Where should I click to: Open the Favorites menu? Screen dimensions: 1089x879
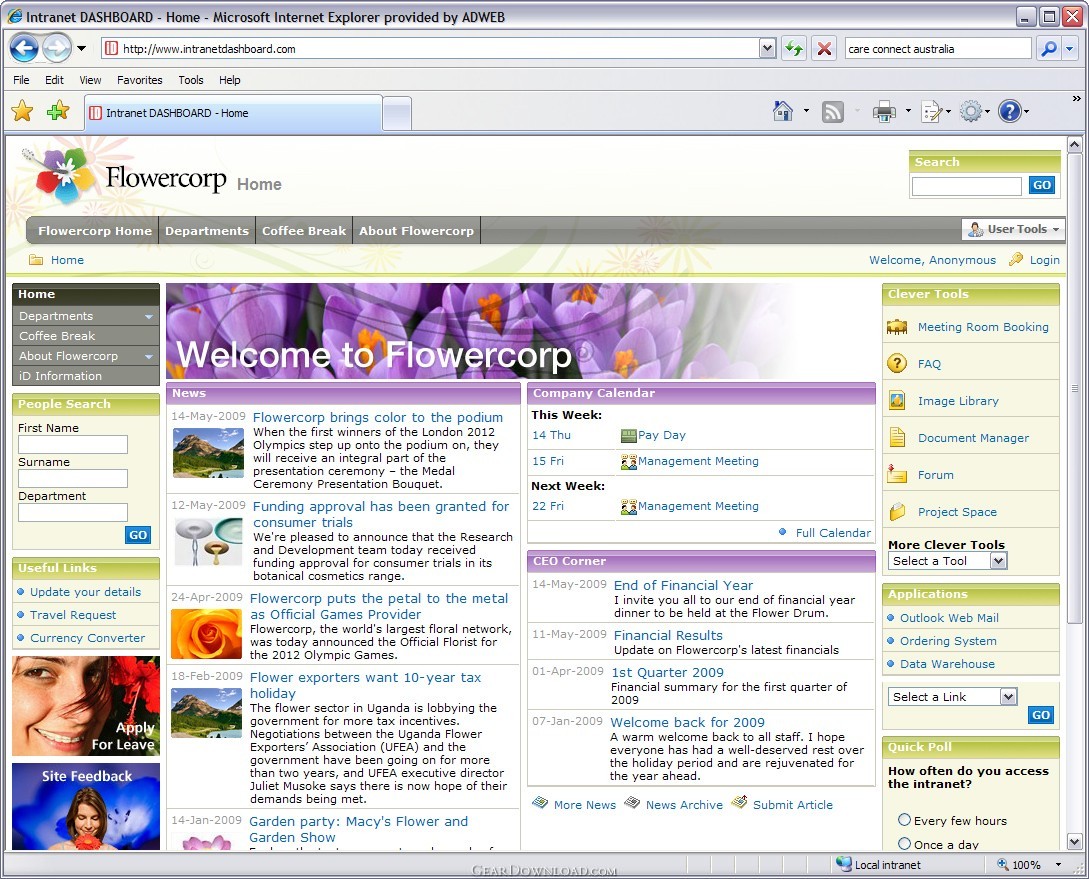[x=140, y=80]
